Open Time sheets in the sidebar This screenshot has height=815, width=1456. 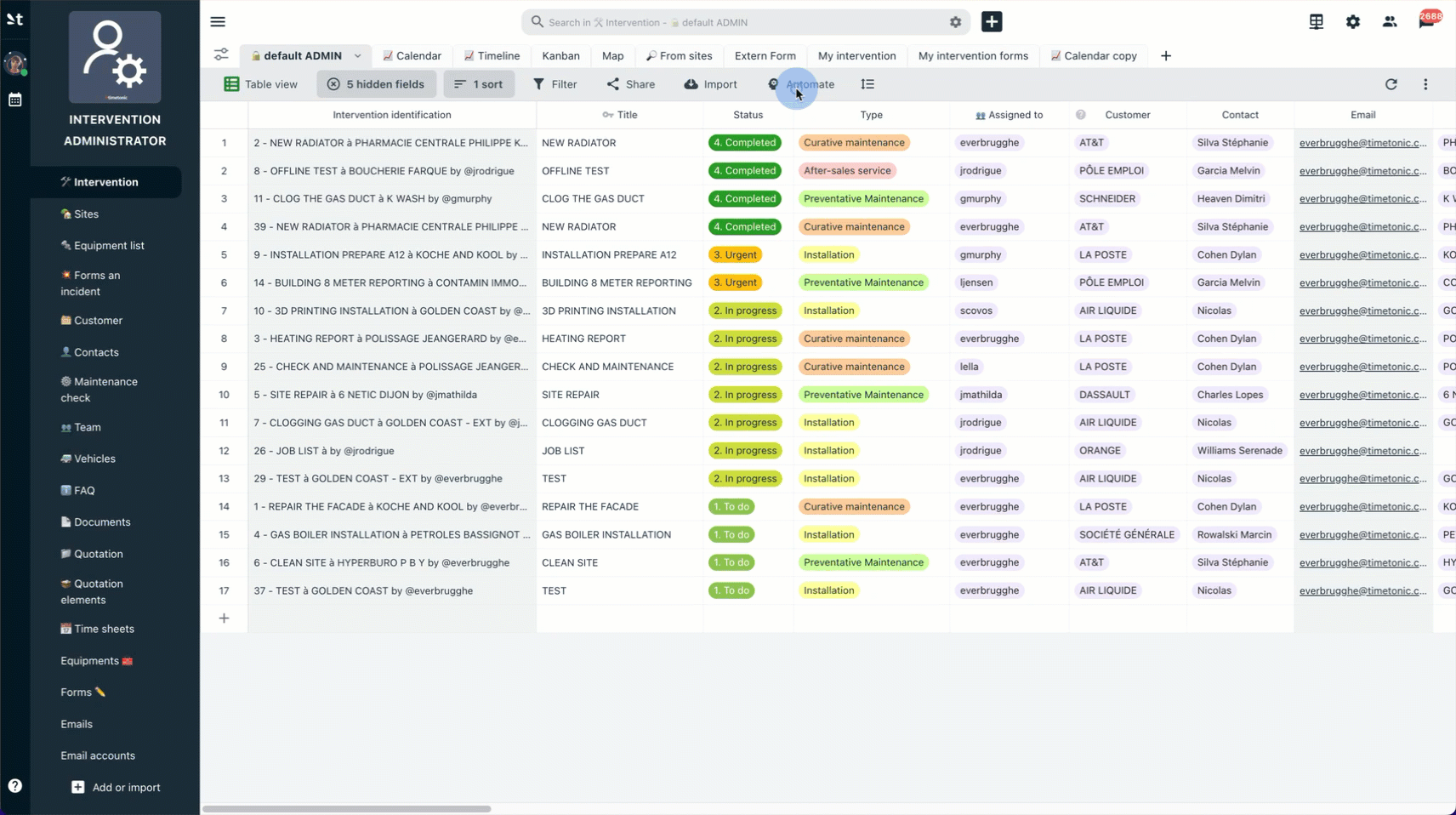(97, 630)
